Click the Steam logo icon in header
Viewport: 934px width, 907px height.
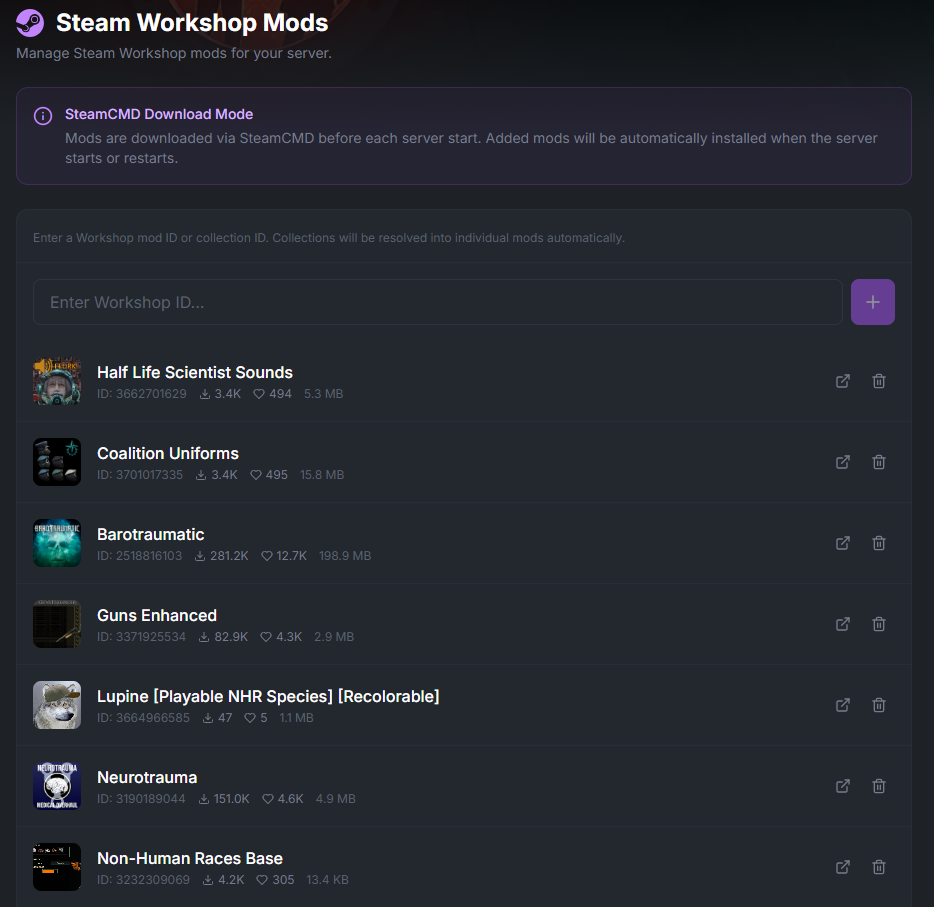(x=30, y=23)
